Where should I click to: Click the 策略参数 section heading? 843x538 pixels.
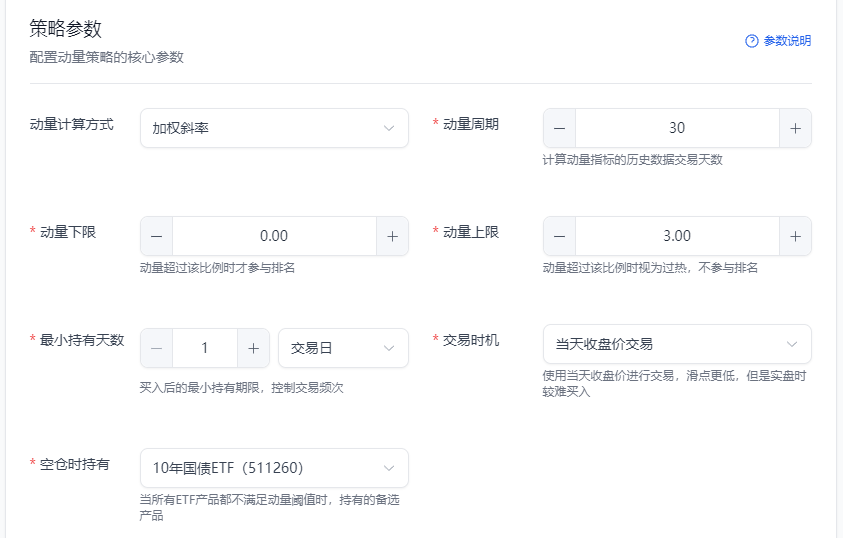pos(66,30)
